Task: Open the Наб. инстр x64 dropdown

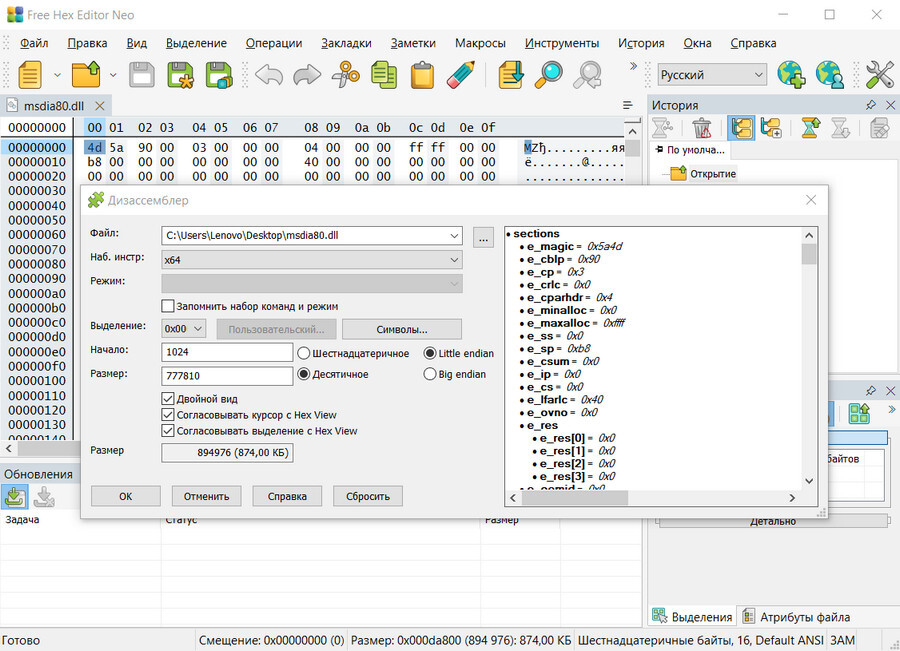Action: click(x=454, y=260)
